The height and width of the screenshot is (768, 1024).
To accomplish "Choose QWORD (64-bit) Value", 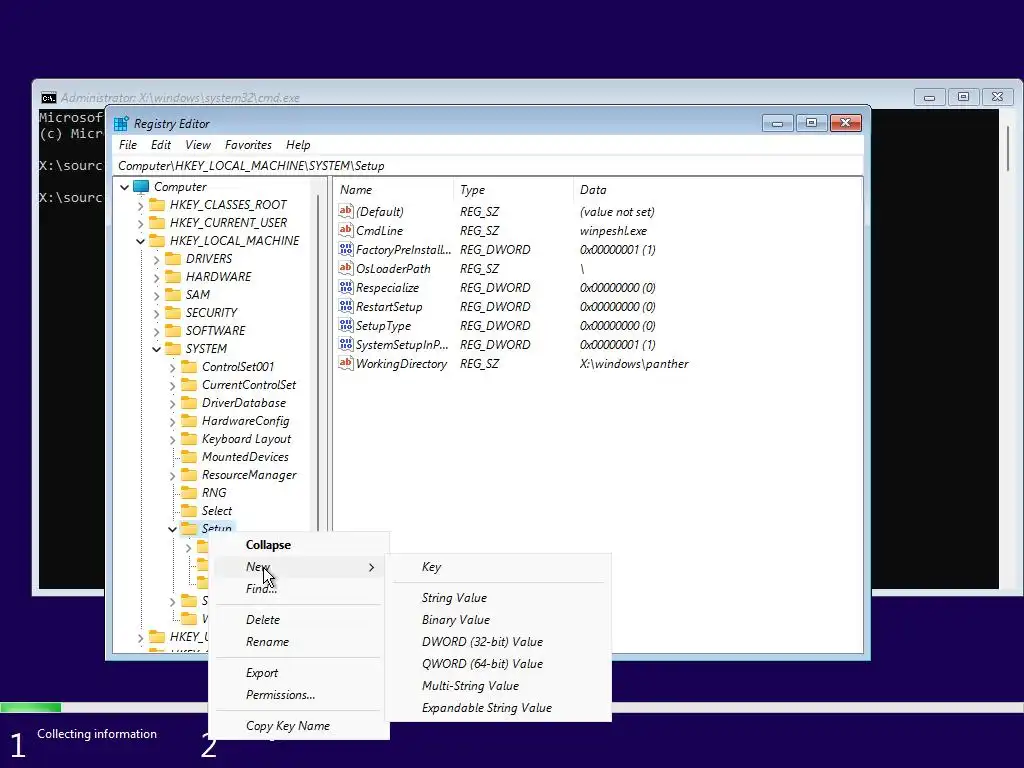I will tap(498, 664).
